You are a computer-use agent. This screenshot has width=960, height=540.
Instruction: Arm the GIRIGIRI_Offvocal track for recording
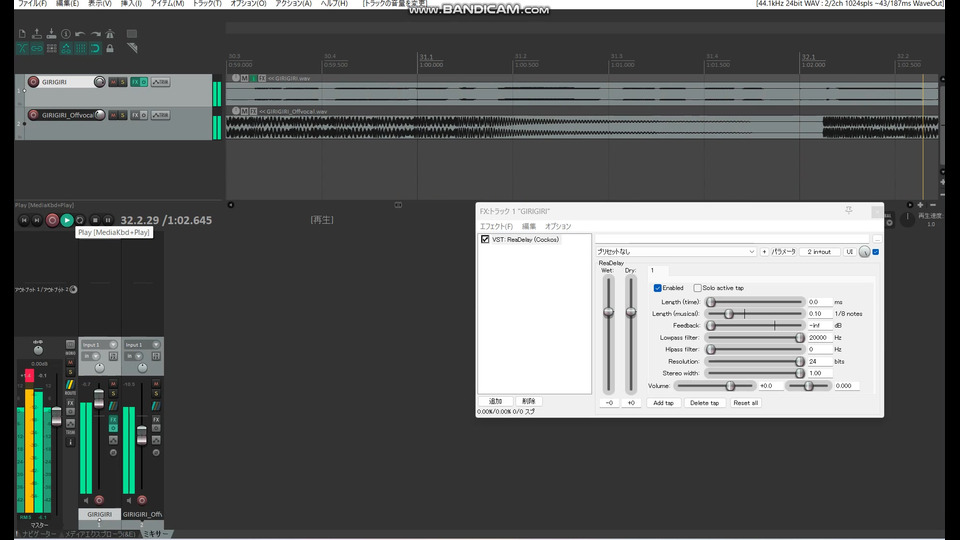[33, 115]
